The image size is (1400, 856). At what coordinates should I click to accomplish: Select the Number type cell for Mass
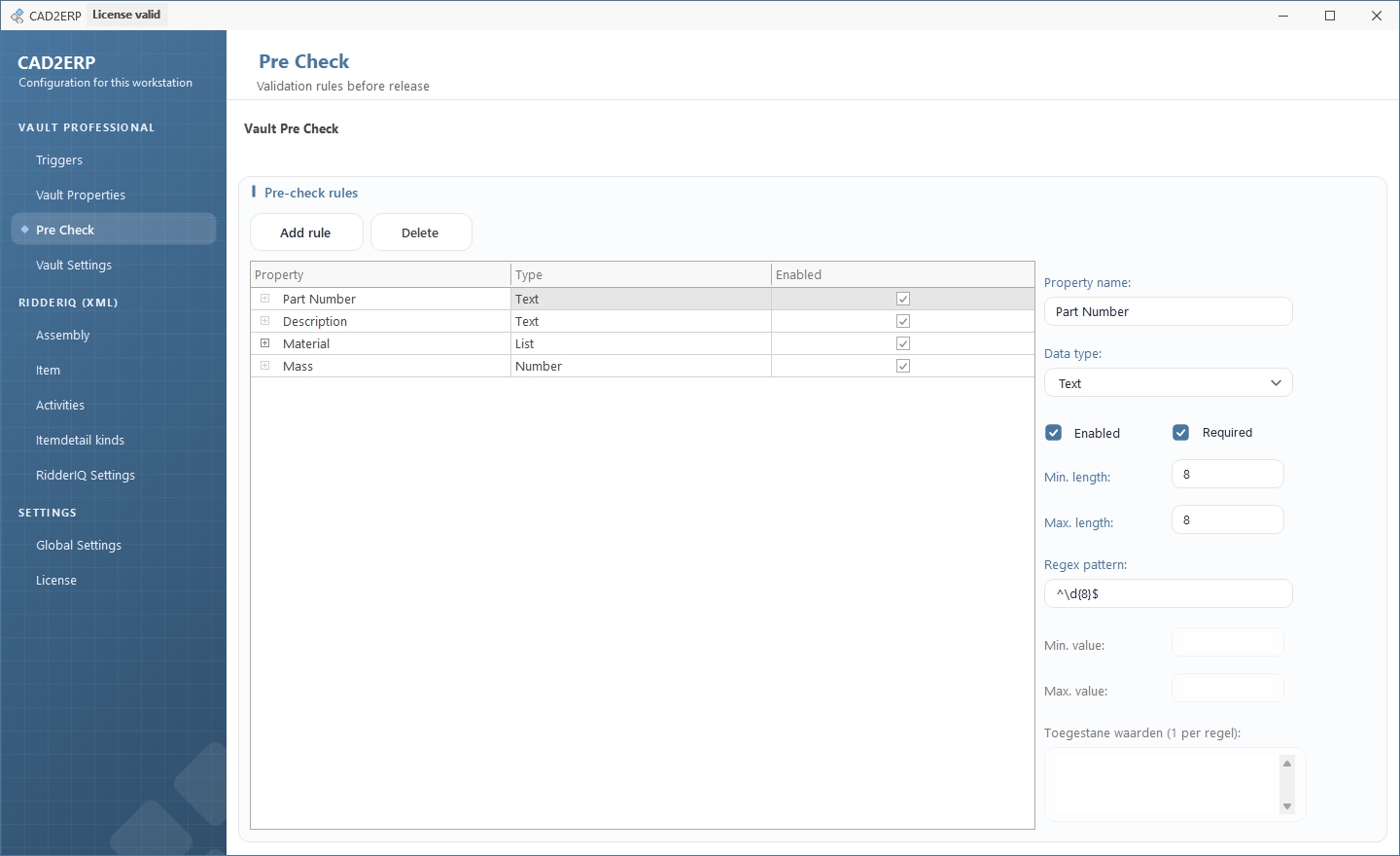coord(642,366)
